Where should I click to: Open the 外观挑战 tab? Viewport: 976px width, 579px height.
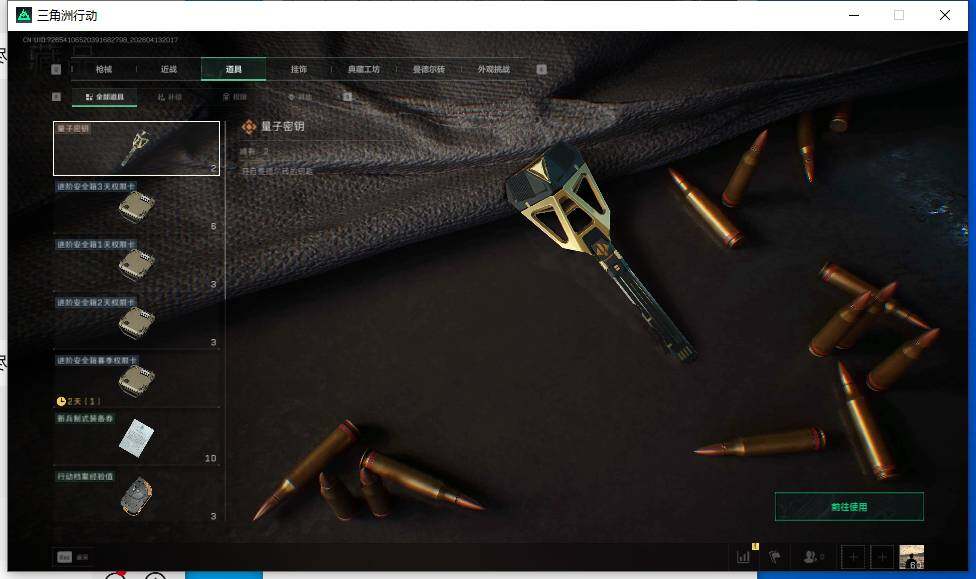[x=494, y=69]
